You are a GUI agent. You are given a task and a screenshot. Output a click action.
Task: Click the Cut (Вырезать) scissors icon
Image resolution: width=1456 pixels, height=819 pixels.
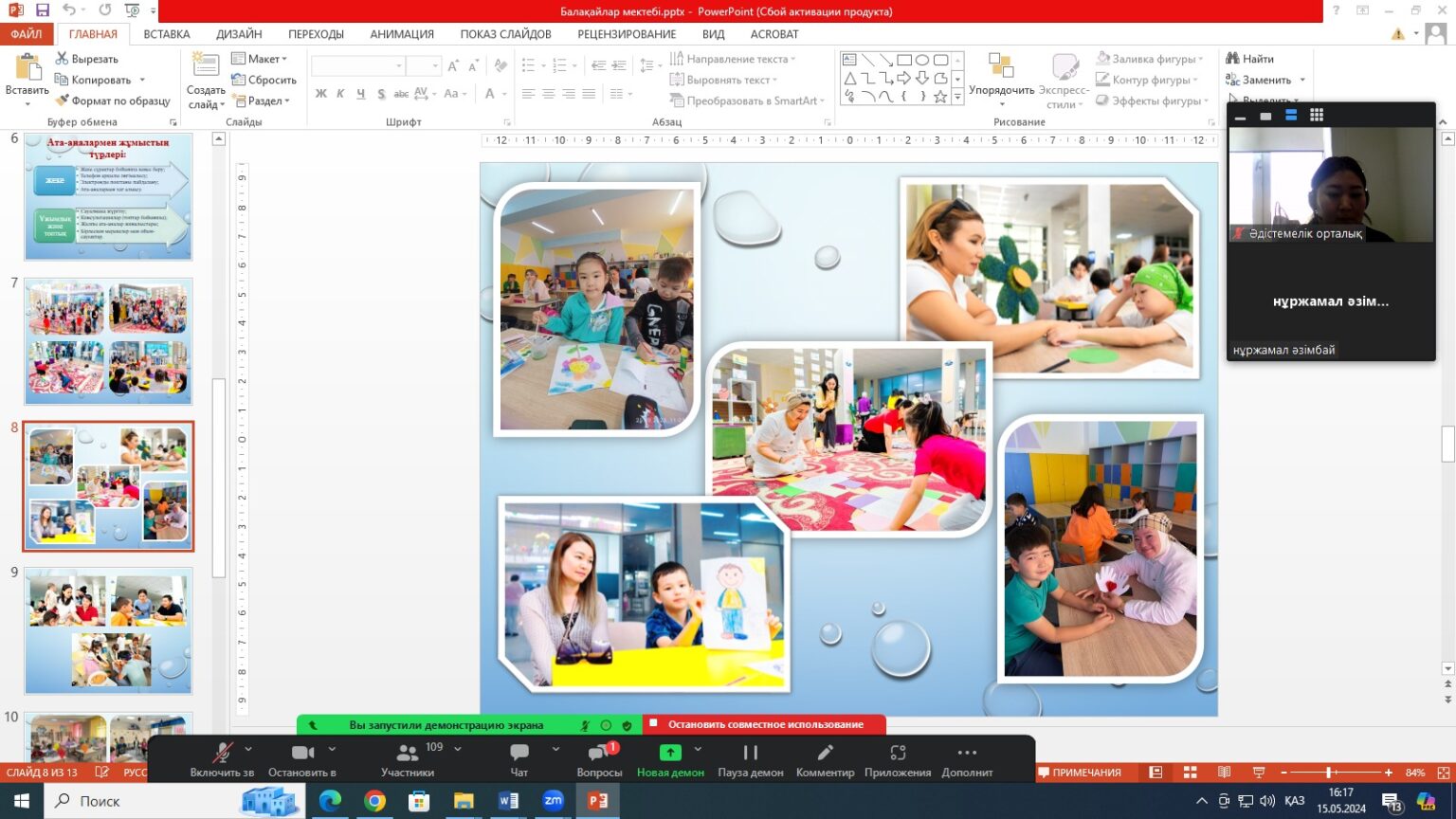coord(63,59)
